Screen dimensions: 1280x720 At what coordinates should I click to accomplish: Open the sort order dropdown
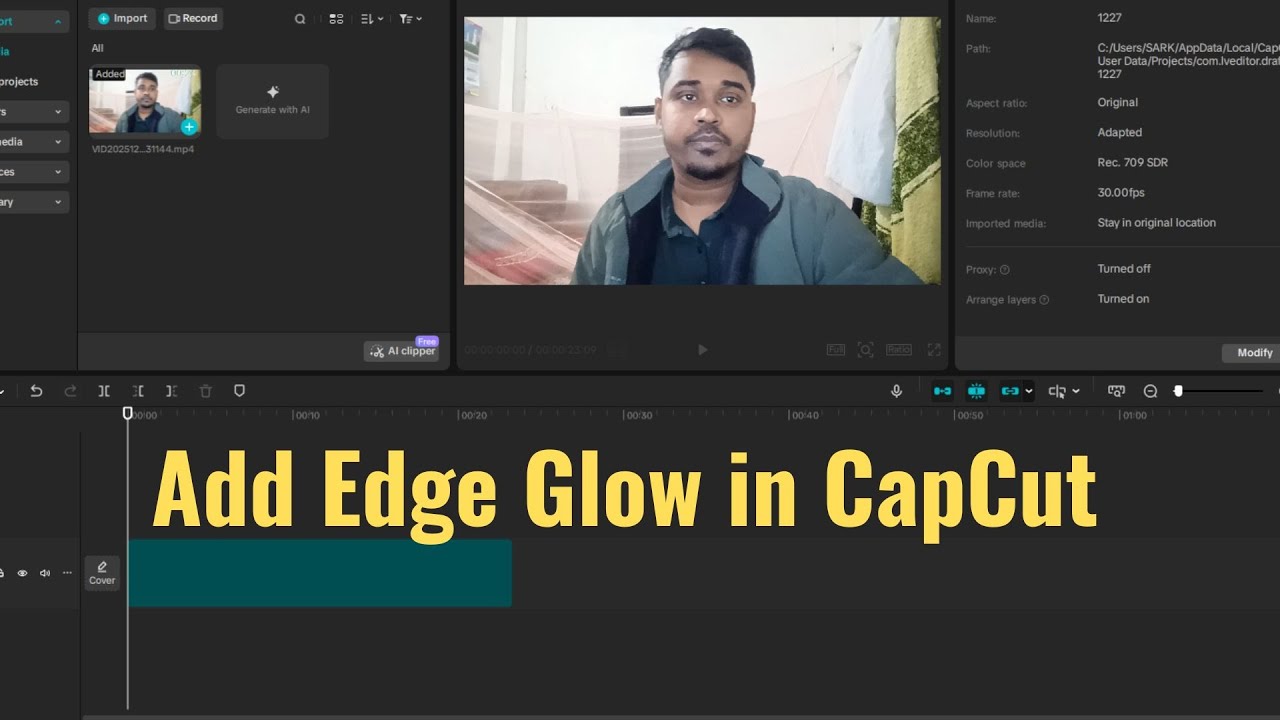pyautogui.click(x=372, y=19)
